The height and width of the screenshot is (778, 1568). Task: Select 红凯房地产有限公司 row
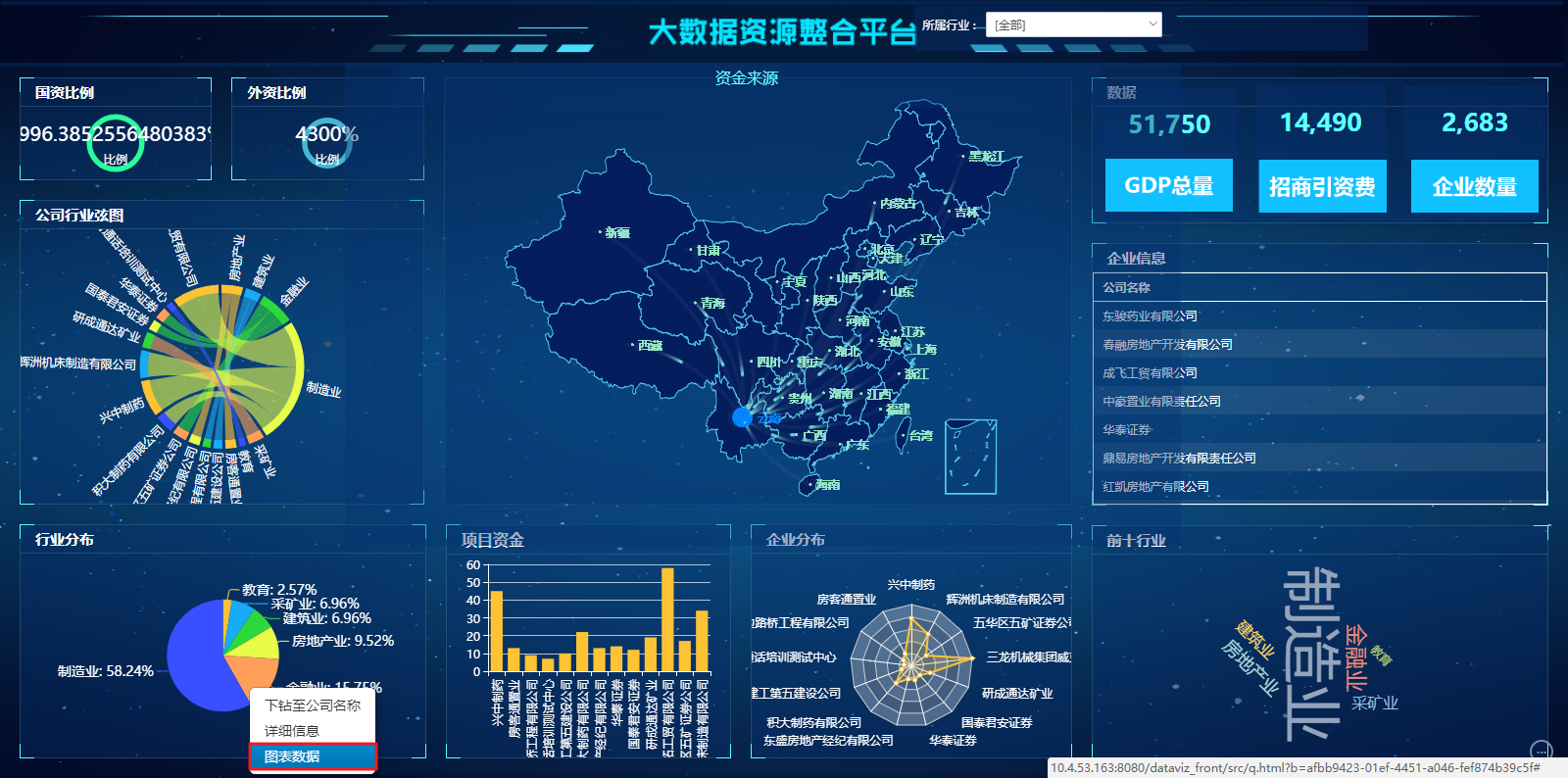(1319, 486)
